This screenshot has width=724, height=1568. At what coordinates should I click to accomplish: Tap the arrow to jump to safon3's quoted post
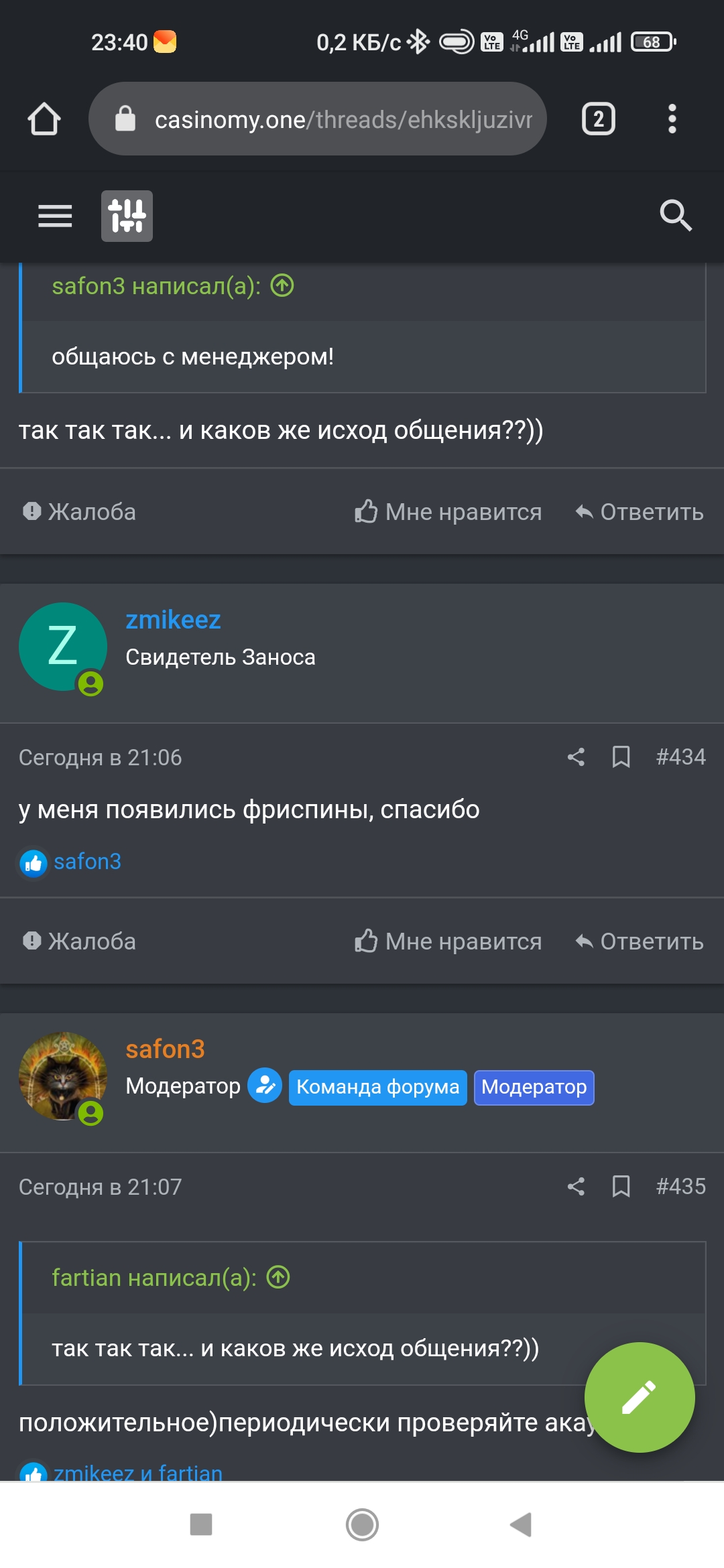click(282, 285)
